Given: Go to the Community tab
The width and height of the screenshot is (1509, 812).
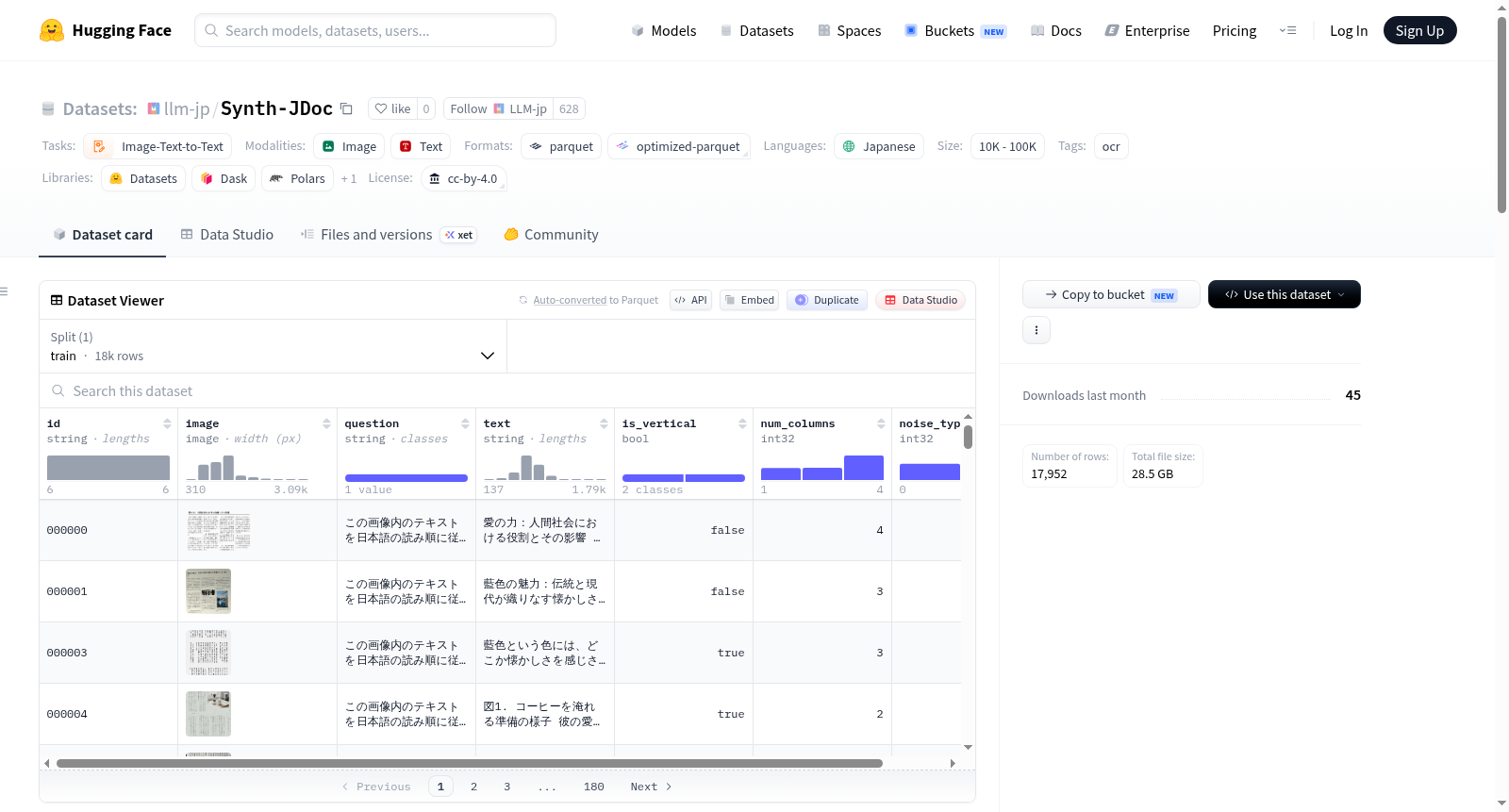Looking at the screenshot, I should click(552, 235).
